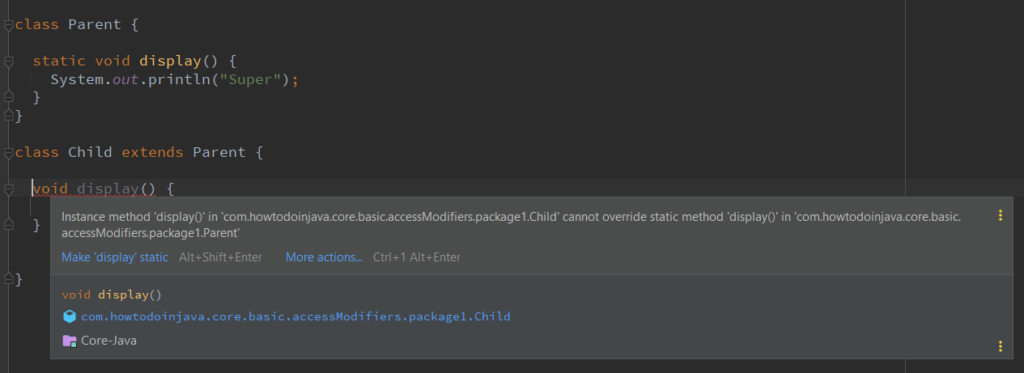
Task: Click the Core-Java module label
Action: click(x=108, y=340)
